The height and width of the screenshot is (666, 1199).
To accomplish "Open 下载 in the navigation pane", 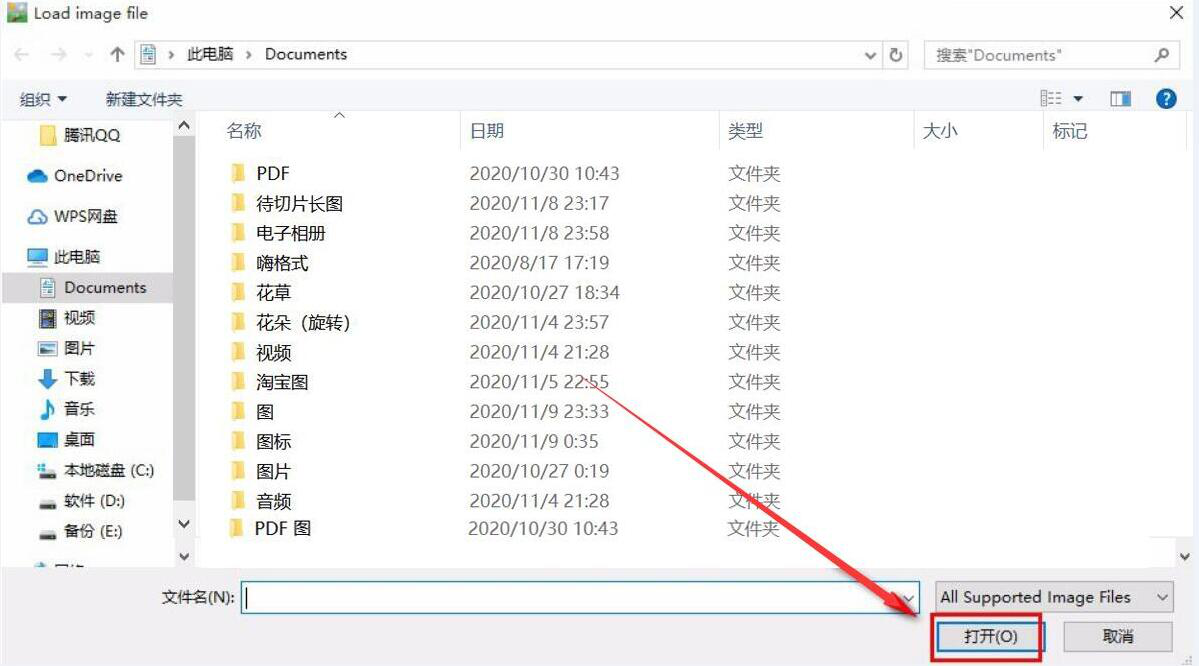I will (67, 378).
